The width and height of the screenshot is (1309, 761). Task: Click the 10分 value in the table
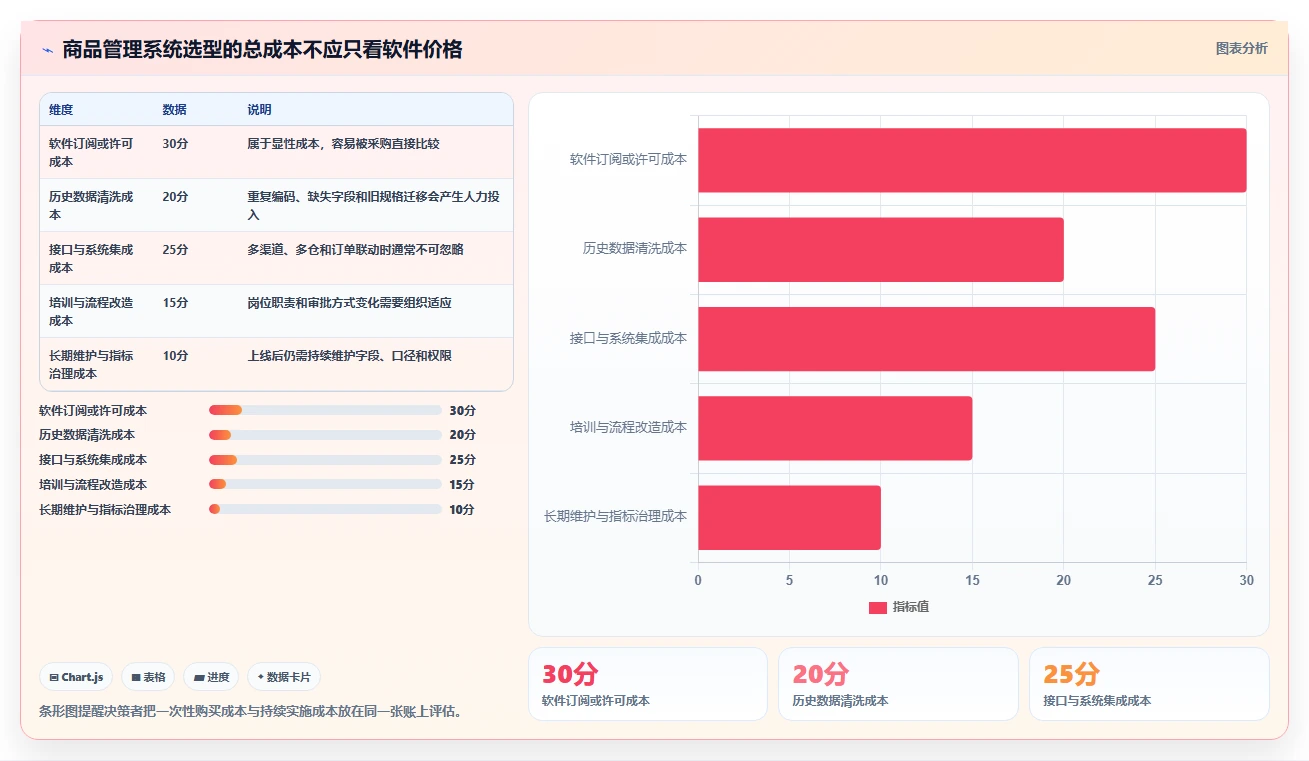point(175,356)
